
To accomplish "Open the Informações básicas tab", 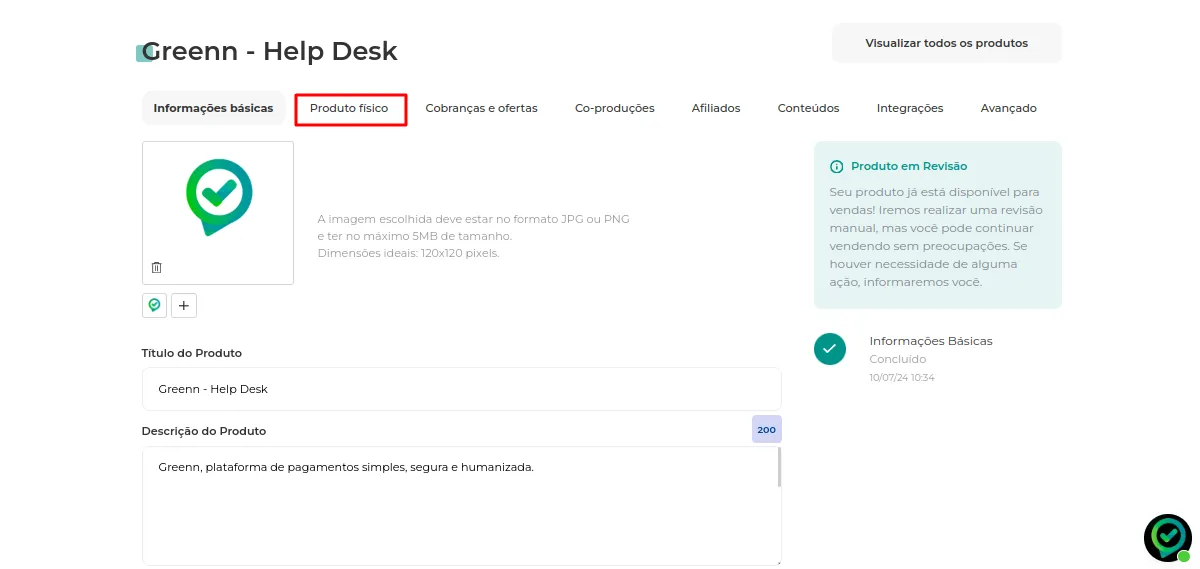I will (213, 108).
